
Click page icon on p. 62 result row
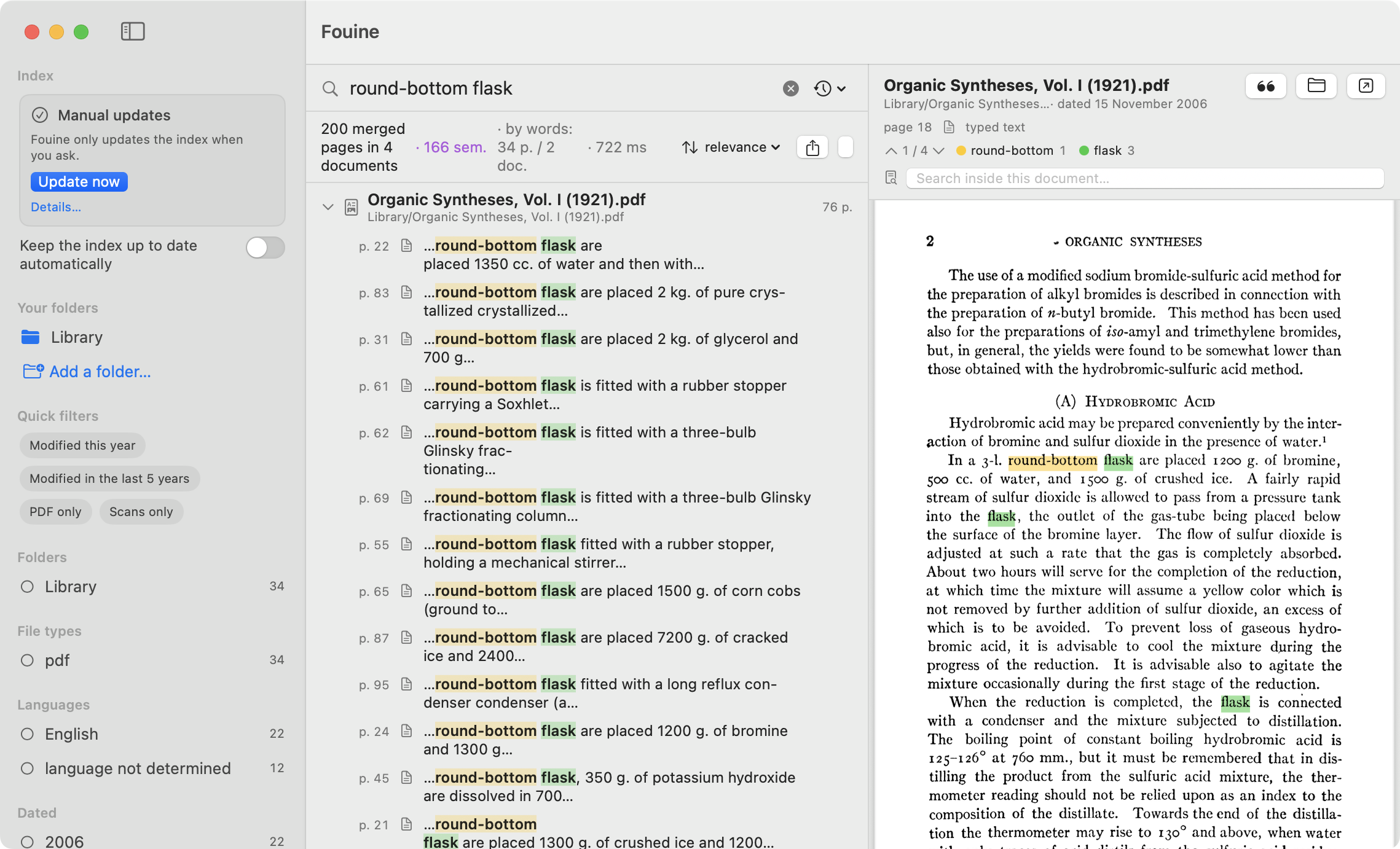406,432
